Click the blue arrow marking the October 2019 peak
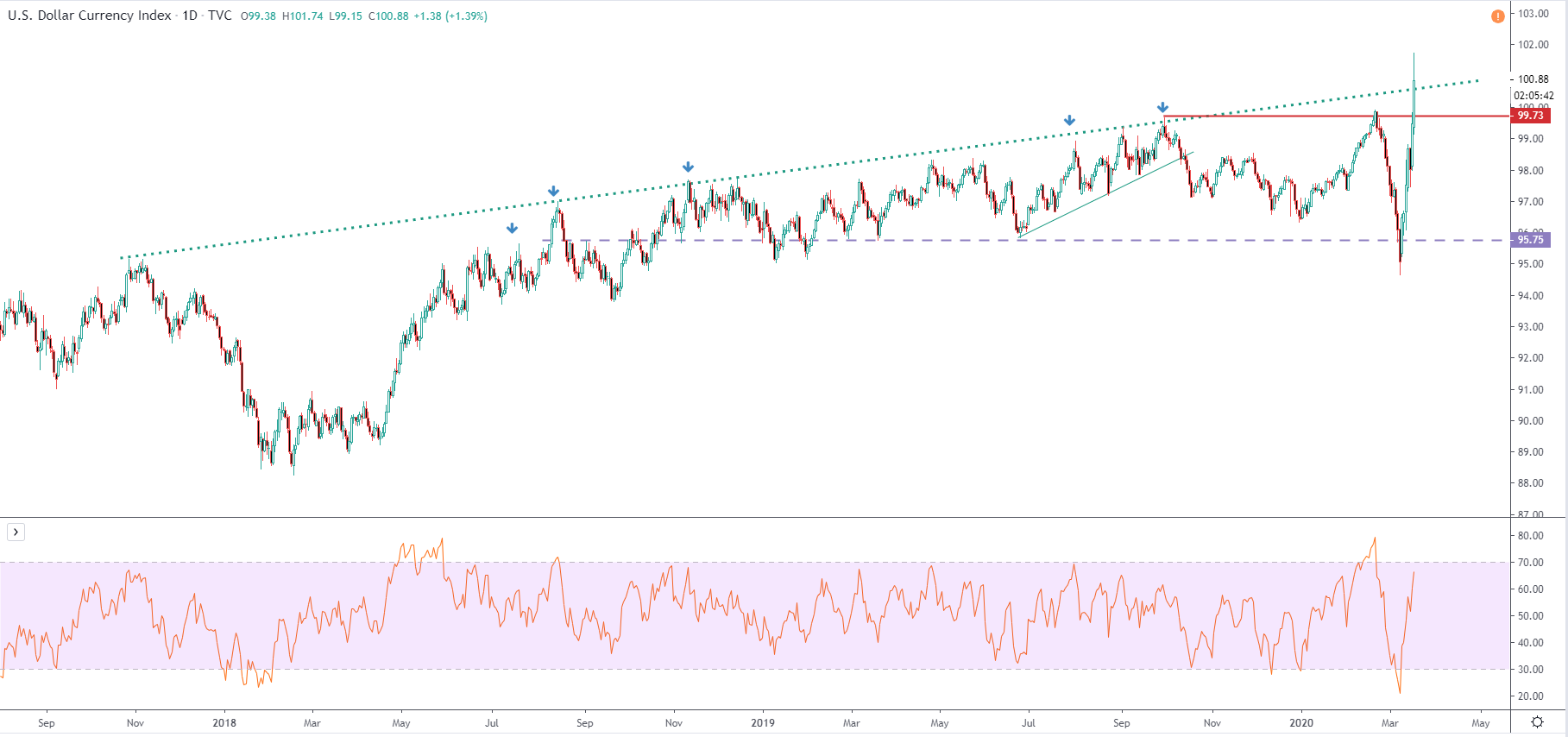Screen dimensions: 1568x737 (1162, 108)
